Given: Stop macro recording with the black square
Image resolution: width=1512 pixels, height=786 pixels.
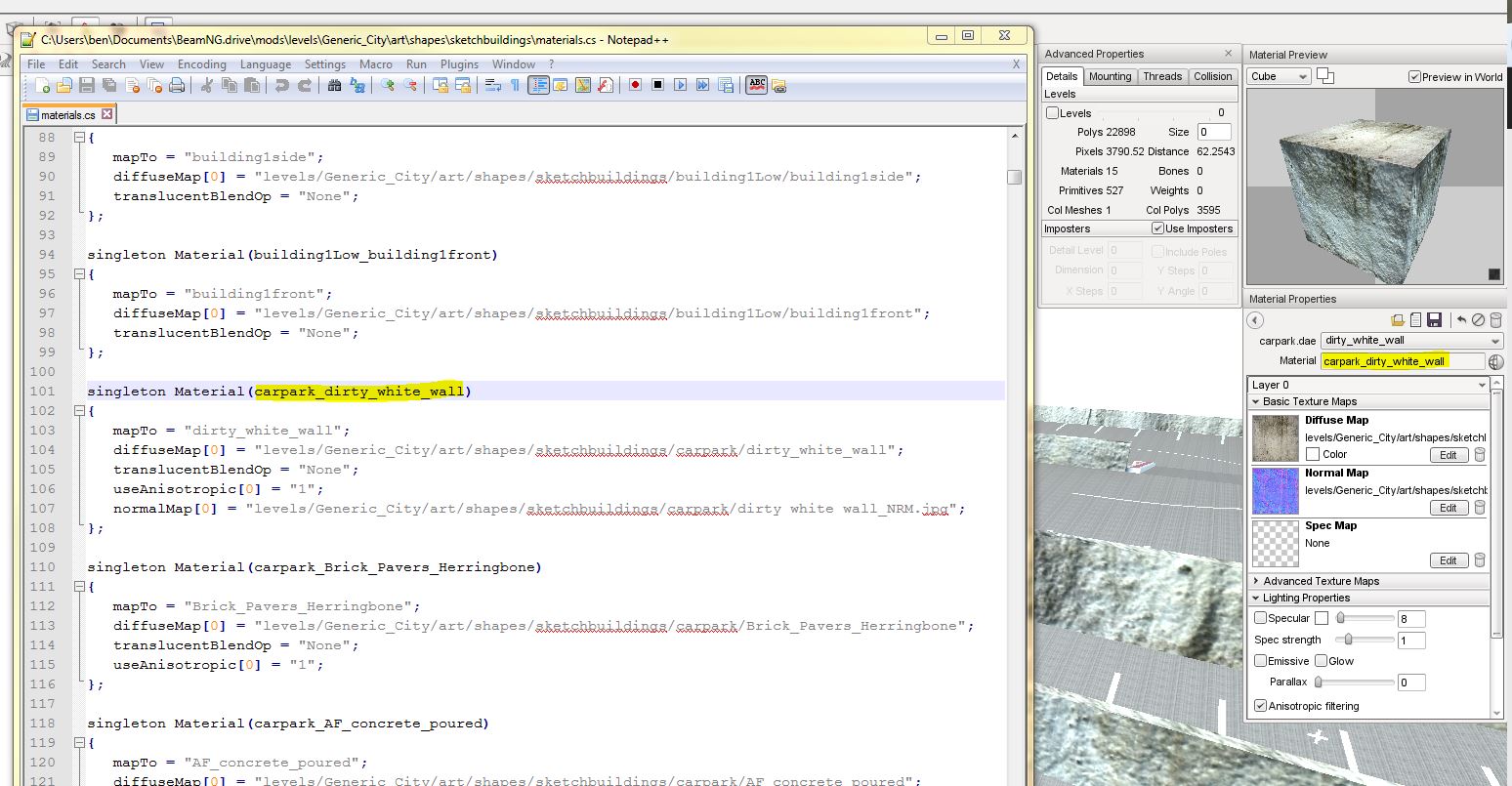Looking at the screenshot, I should 657,86.
